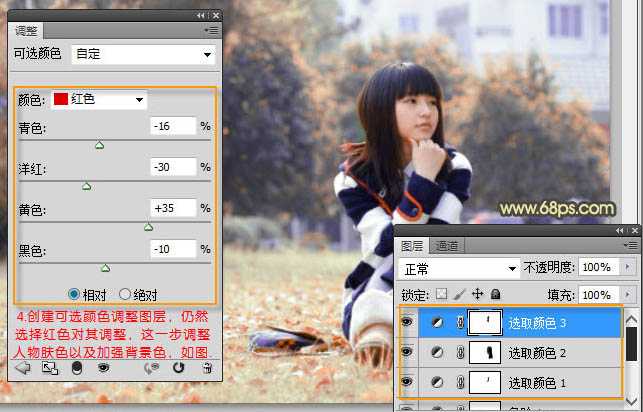This screenshot has width=643, height=412.
Task: Close the 调整 panel
Action: (216, 16)
